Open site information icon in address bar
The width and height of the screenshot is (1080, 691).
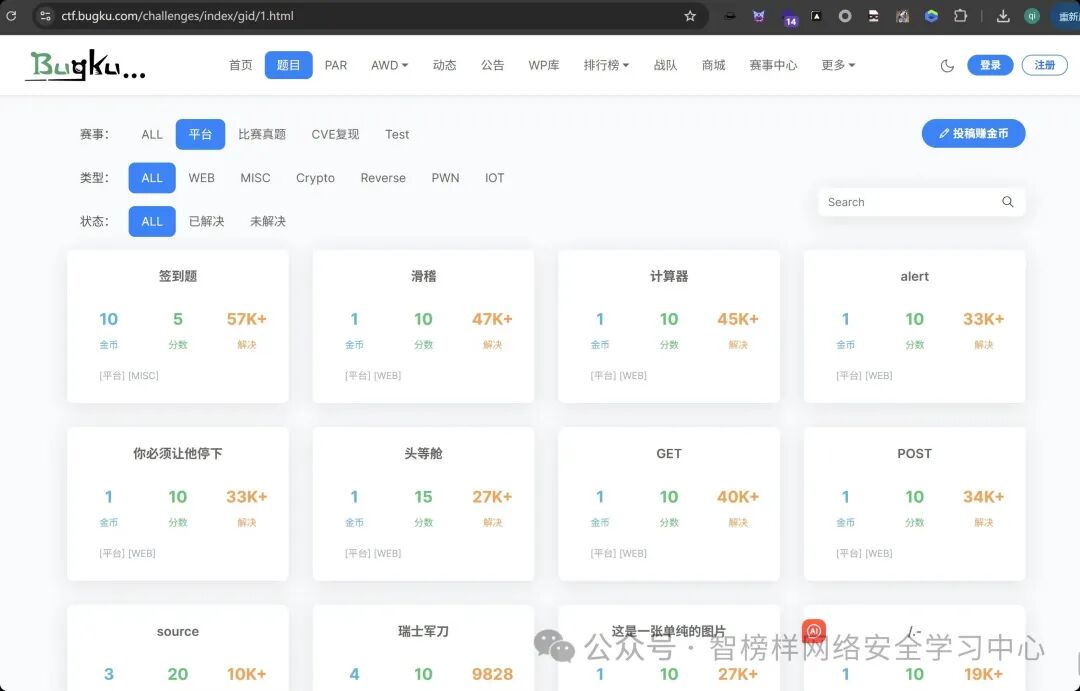click(45, 16)
